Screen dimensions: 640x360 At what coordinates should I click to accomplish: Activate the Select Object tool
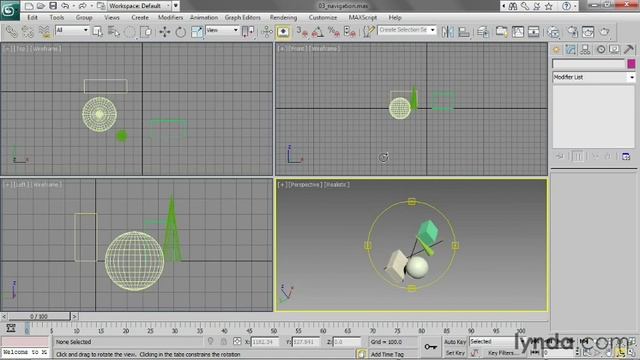[98, 31]
